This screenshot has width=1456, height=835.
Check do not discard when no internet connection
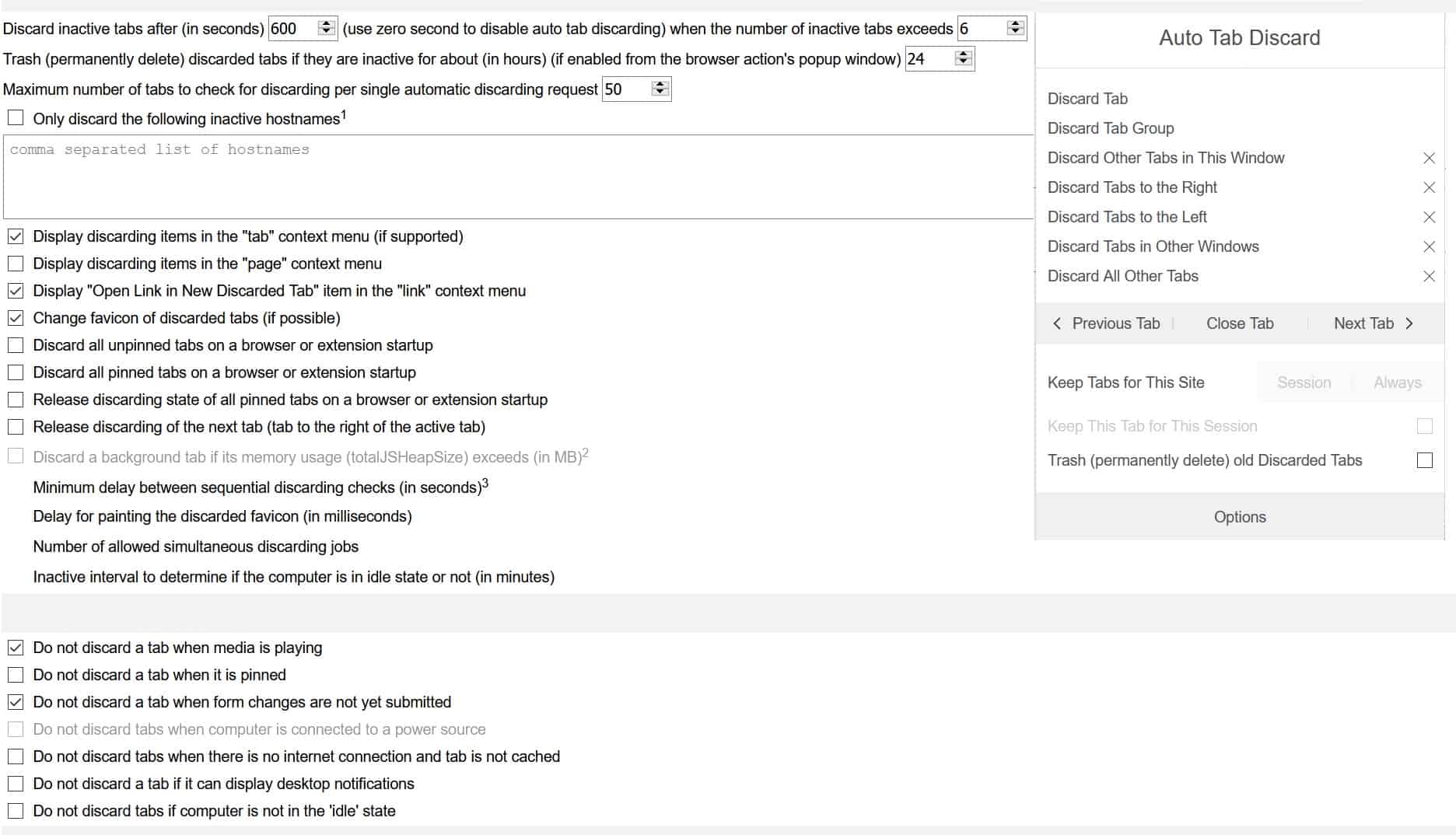pyautogui.click(x=16, y=756)
